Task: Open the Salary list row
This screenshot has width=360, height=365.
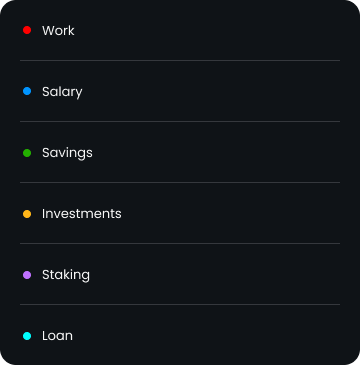Action: [x=180, y=91]
